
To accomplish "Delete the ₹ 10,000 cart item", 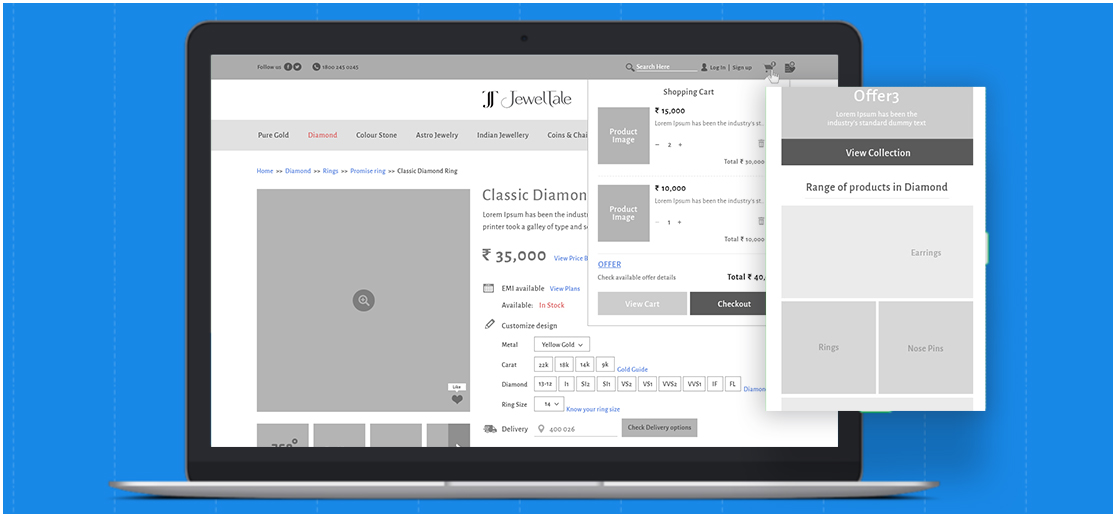I will 761,222.
